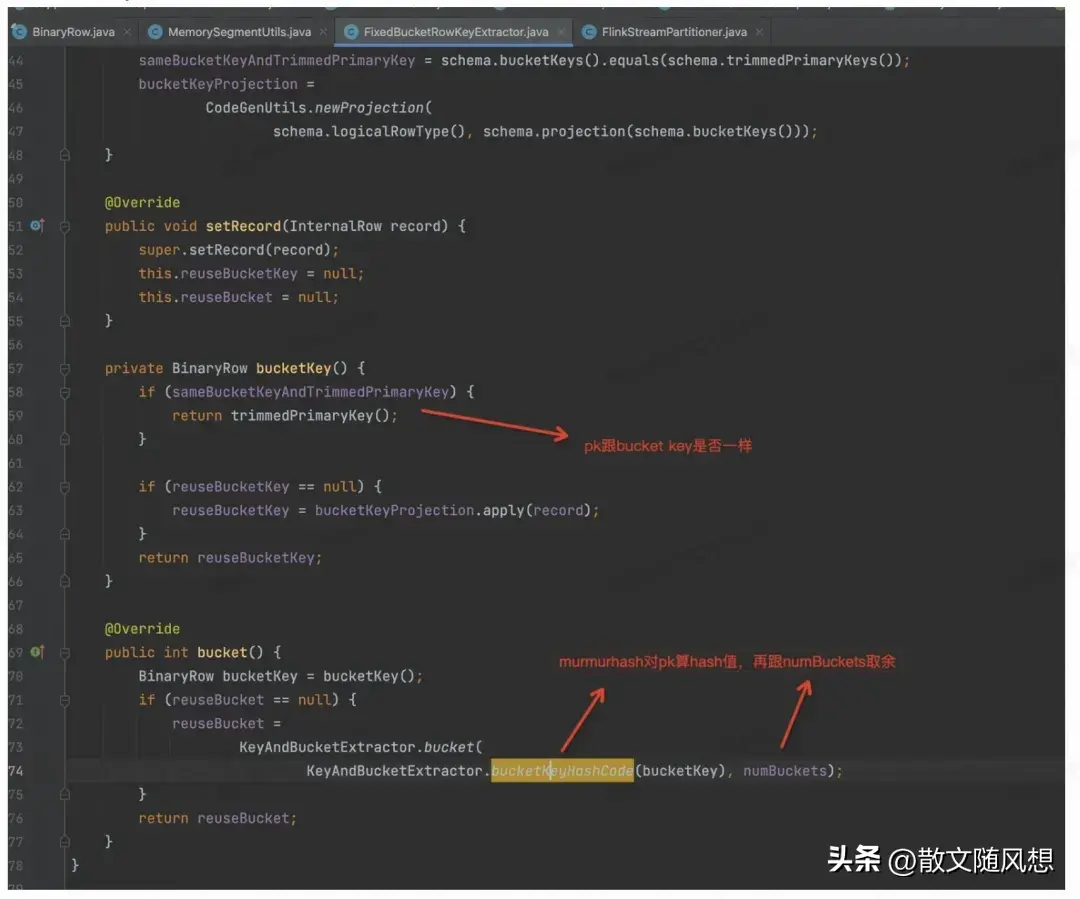Click the override gutter icon beside setRecord
Screen dimensions: 1080x899
37,225
